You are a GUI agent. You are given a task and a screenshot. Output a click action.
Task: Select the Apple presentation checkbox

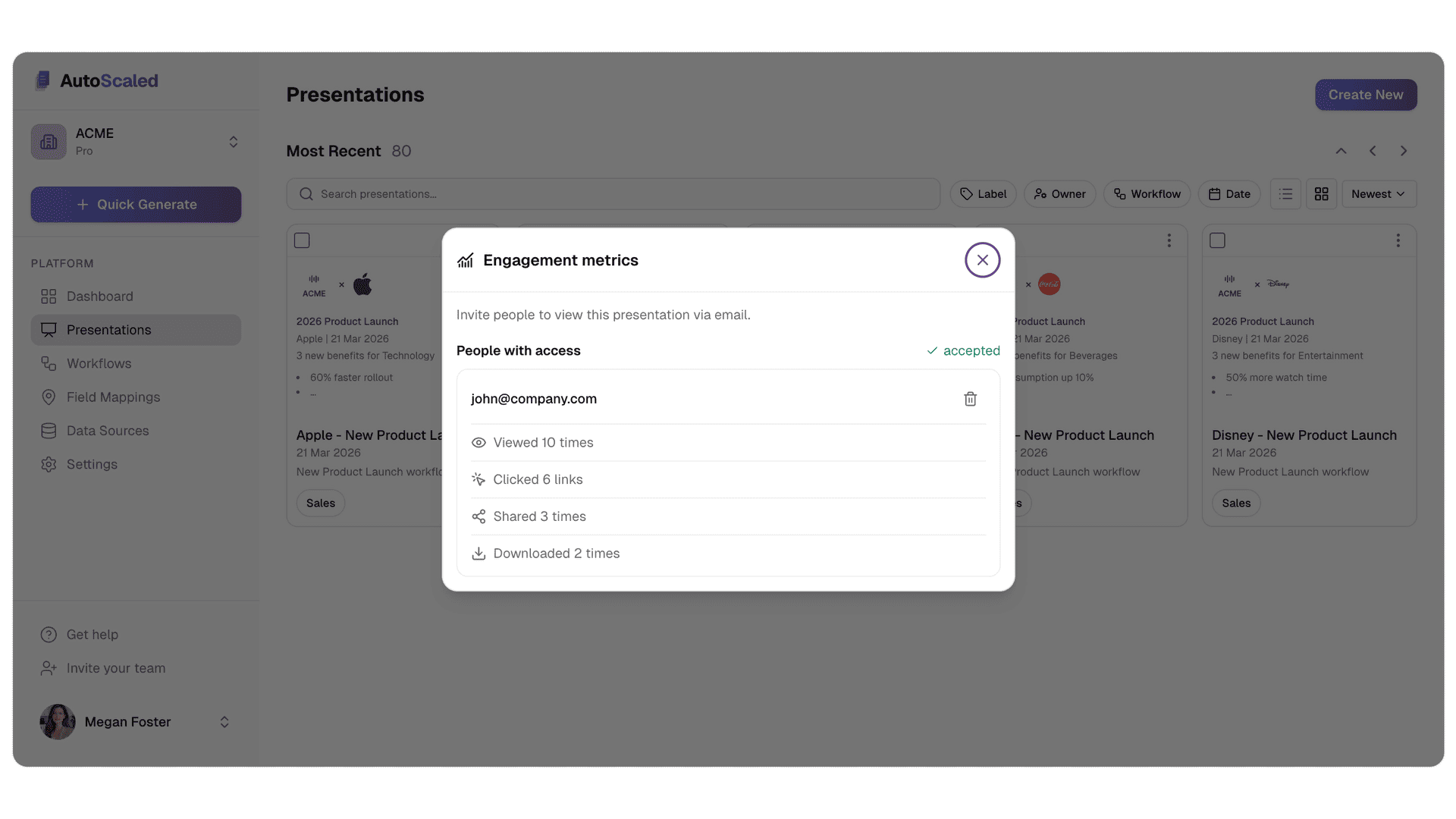tap(302, 240)
